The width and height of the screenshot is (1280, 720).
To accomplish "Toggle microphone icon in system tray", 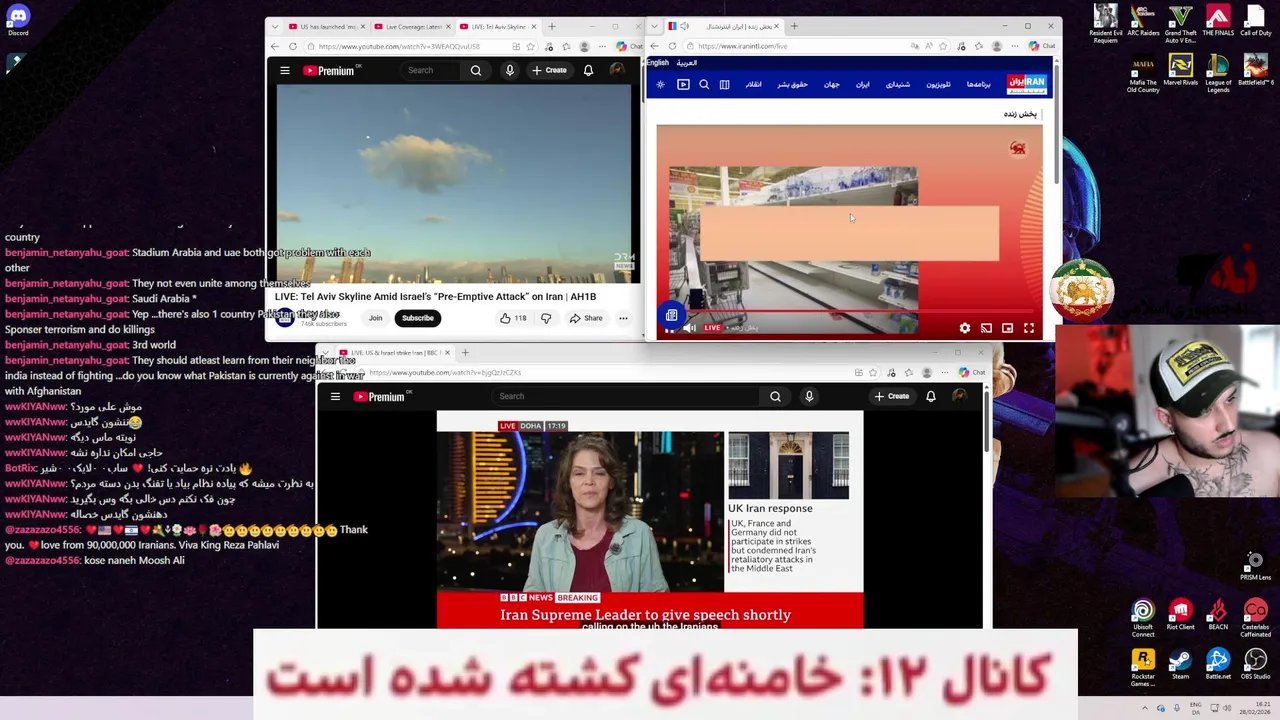I will [x=1176, y=709].
